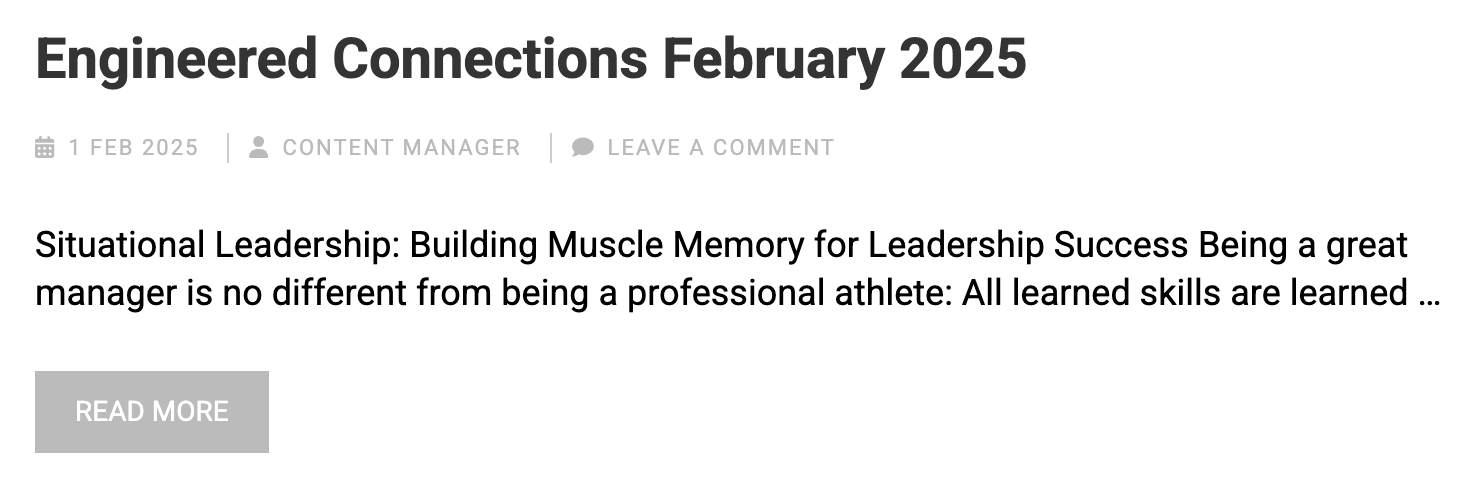Viewport: 1478px width, 496px height.
Task: Click the ellipsis ending the excerpt
Action: pyautogui.click(x=1429, y=294)
